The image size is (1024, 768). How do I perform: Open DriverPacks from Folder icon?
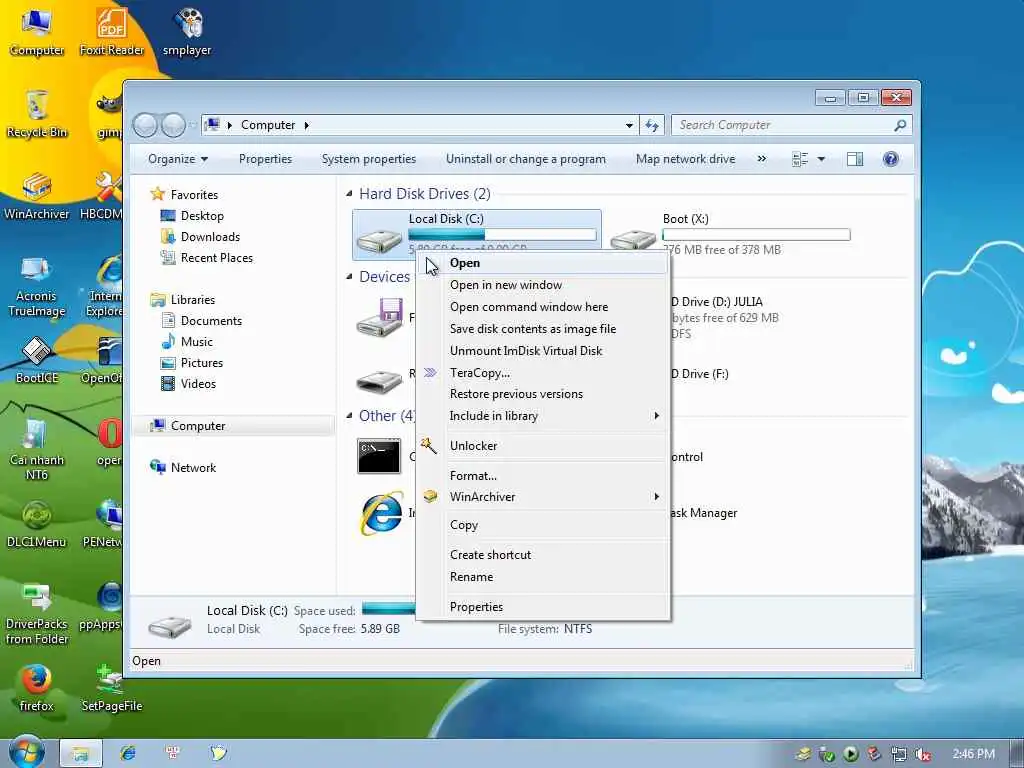pos(37,614)
